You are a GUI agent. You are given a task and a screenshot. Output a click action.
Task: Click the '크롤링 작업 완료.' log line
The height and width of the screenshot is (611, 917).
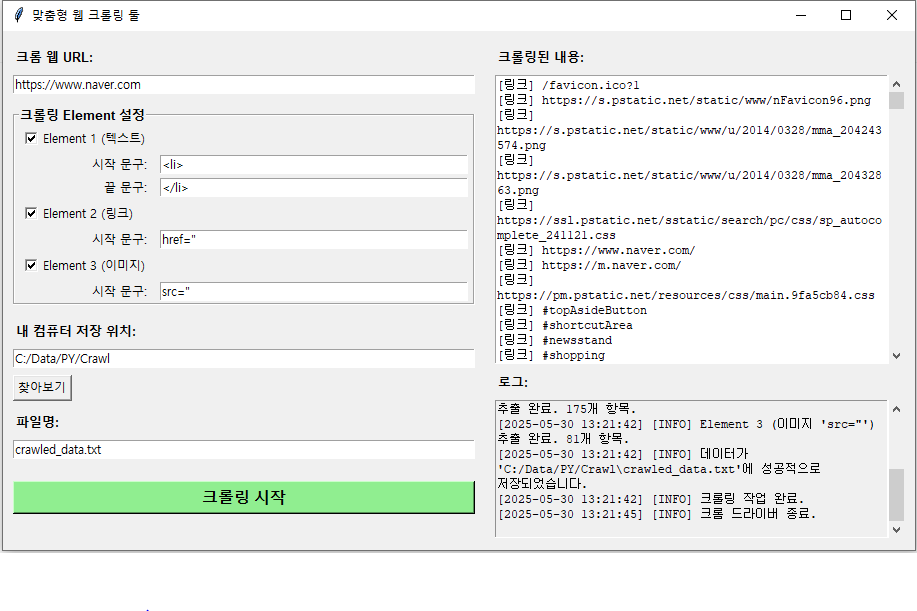coord(651,499)
